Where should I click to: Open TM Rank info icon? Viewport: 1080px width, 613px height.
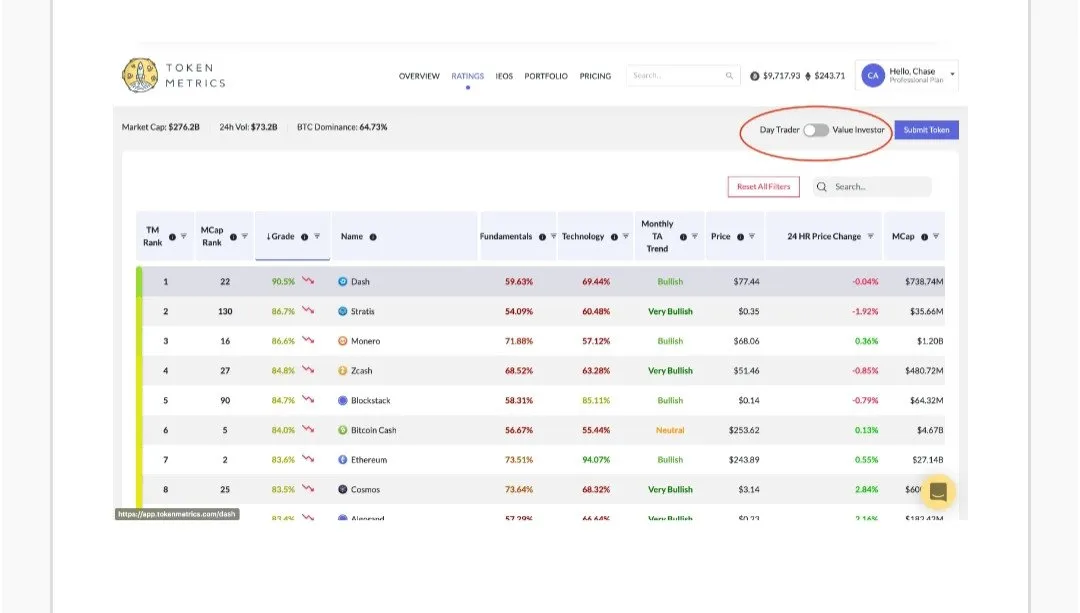coord(172,237)
